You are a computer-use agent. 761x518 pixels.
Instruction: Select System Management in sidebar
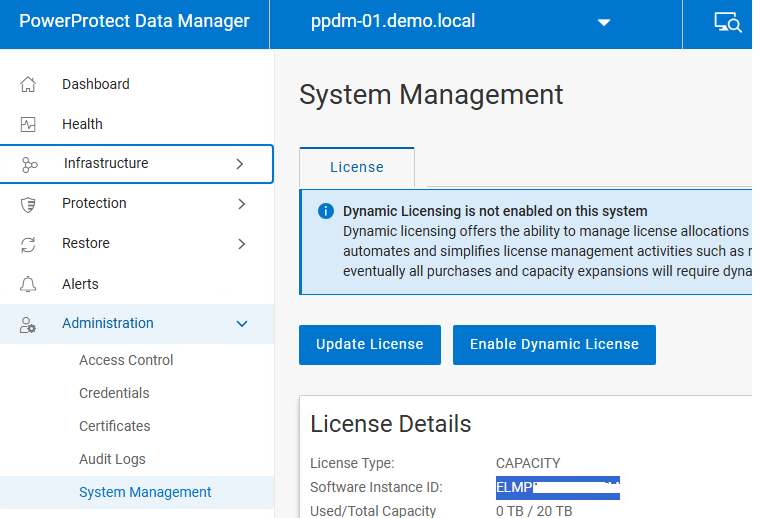(x=137, y=492)
